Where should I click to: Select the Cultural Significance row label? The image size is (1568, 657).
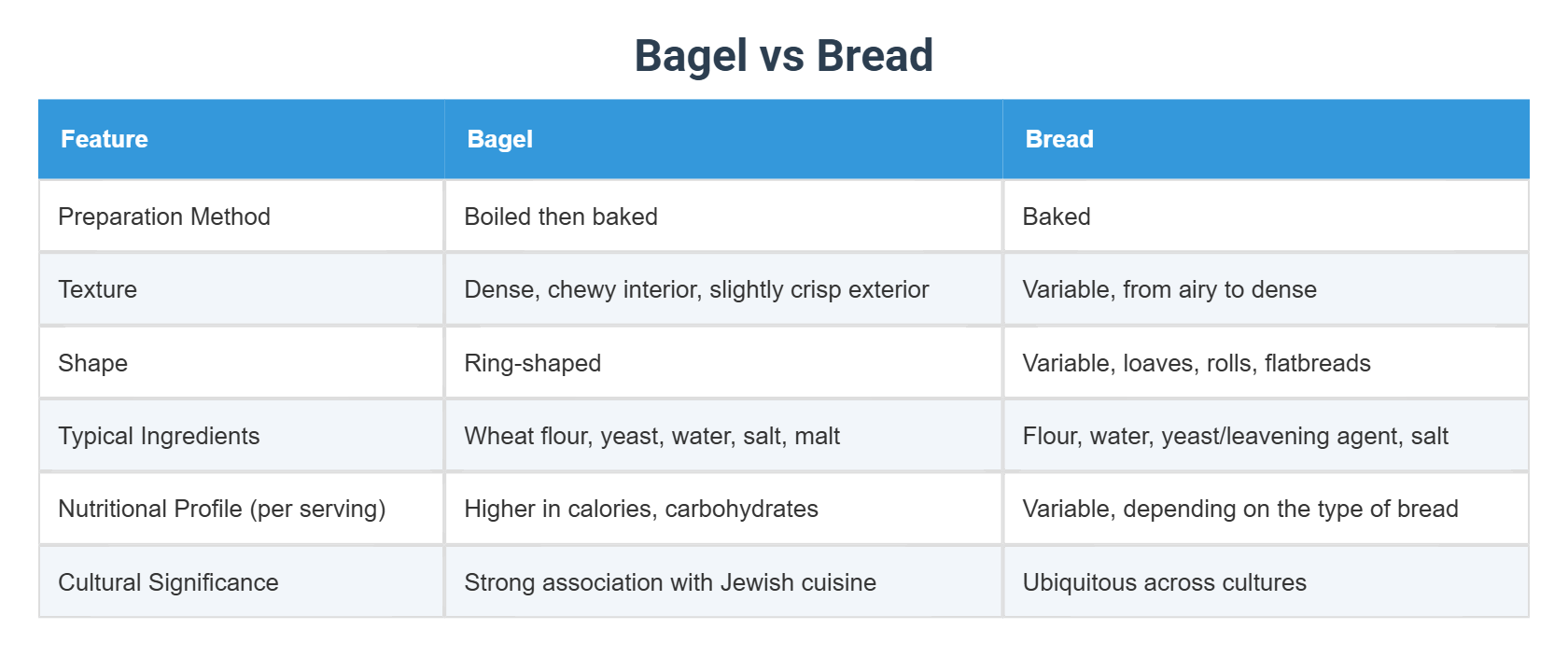tap(168, 582)
